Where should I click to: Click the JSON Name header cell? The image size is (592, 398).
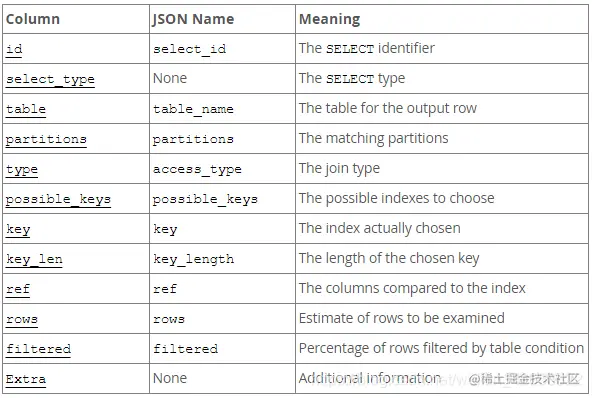coord(222,19)
